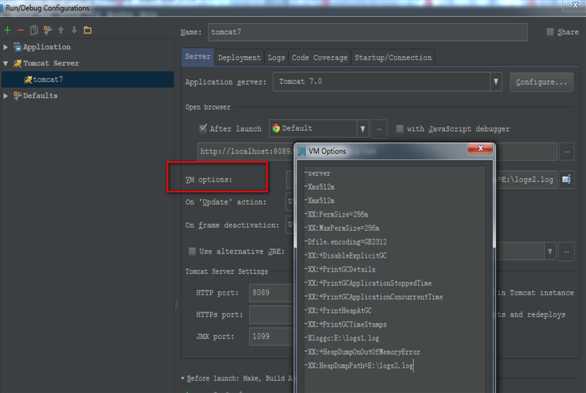Click the -XX:HeapDumpPath=E:\logs2.log line
Viewport: 586px width, 393px height.
(359, 365)
